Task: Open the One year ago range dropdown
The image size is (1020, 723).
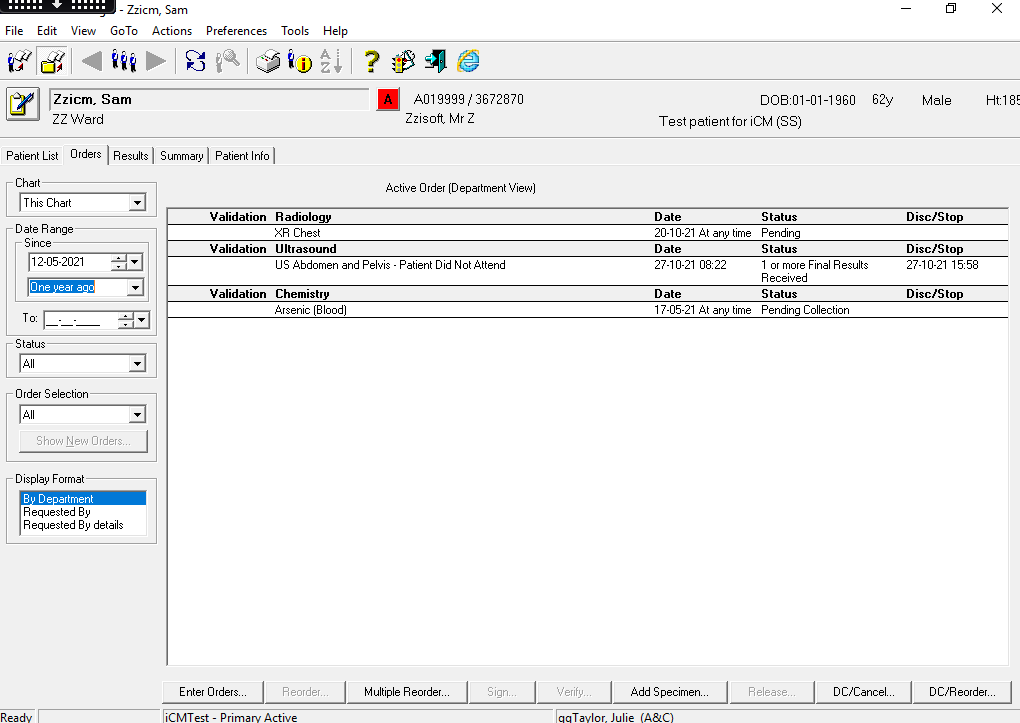Action: pos(135,287)
